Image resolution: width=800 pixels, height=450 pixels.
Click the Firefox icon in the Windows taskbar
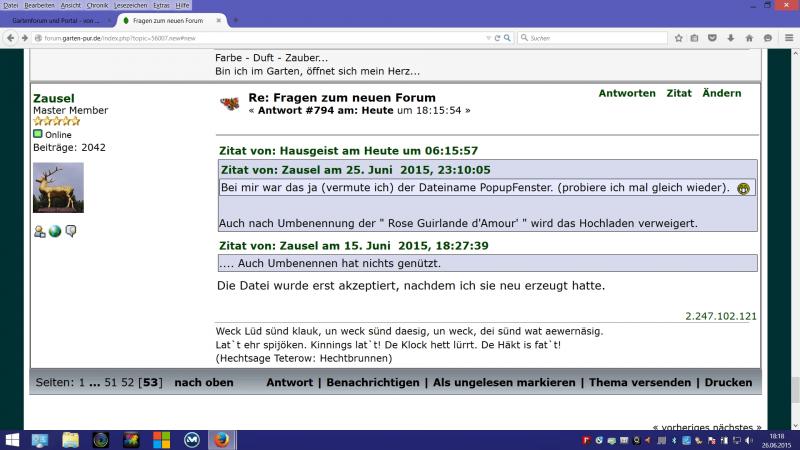pyautogui.click(x=221, y=440)
